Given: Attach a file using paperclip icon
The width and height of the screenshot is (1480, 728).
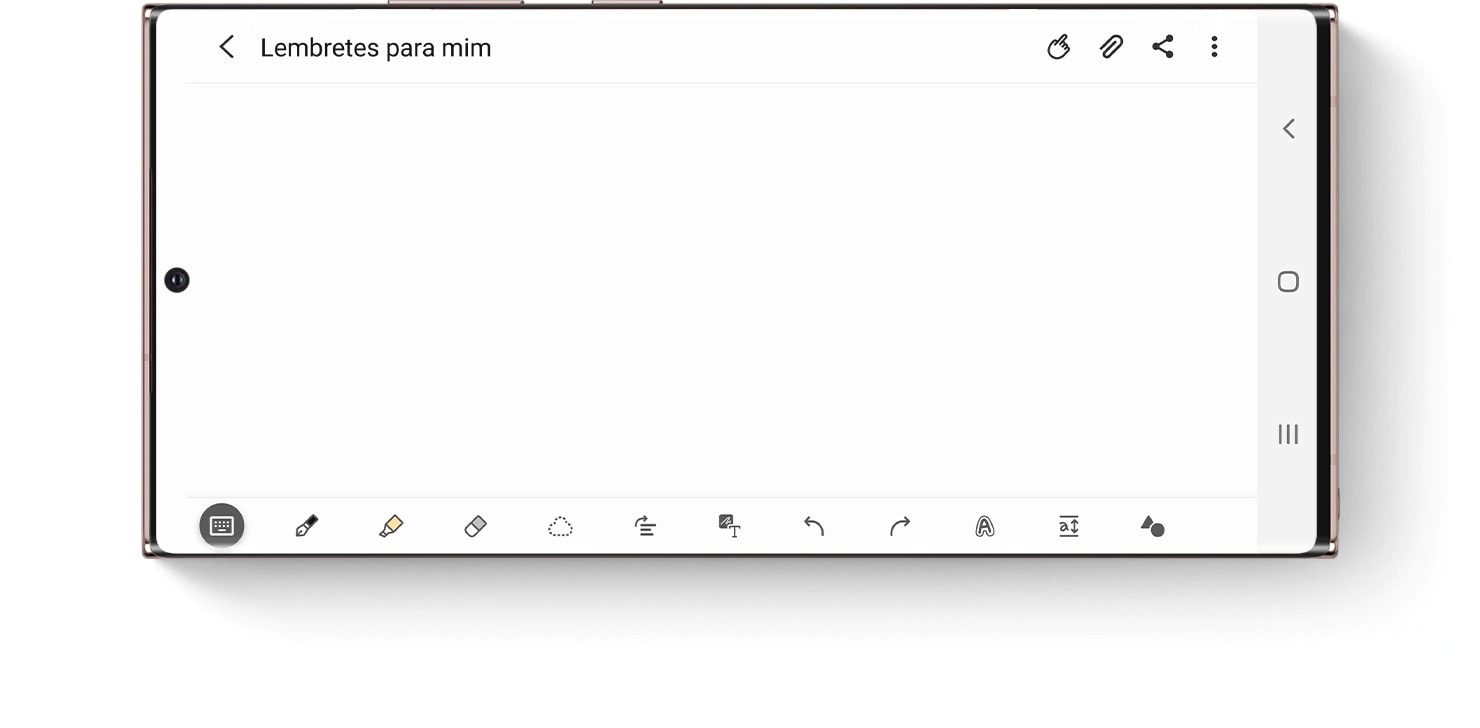Looking at the screenshot, I should point(1111,47).
